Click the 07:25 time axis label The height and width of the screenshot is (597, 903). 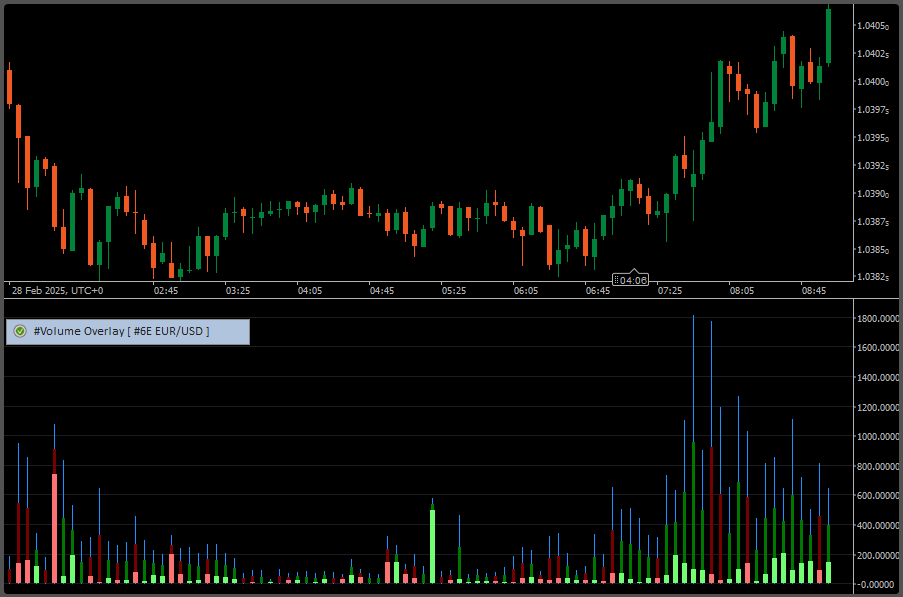[x=670, y=290]
